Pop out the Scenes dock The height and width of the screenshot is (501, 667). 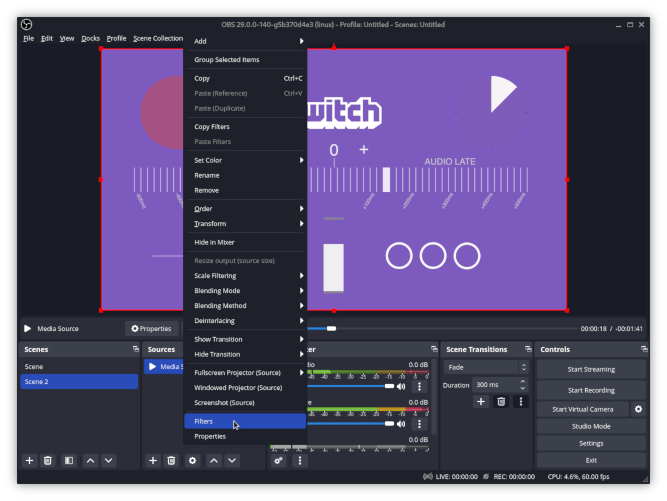[x=136, y=349]
